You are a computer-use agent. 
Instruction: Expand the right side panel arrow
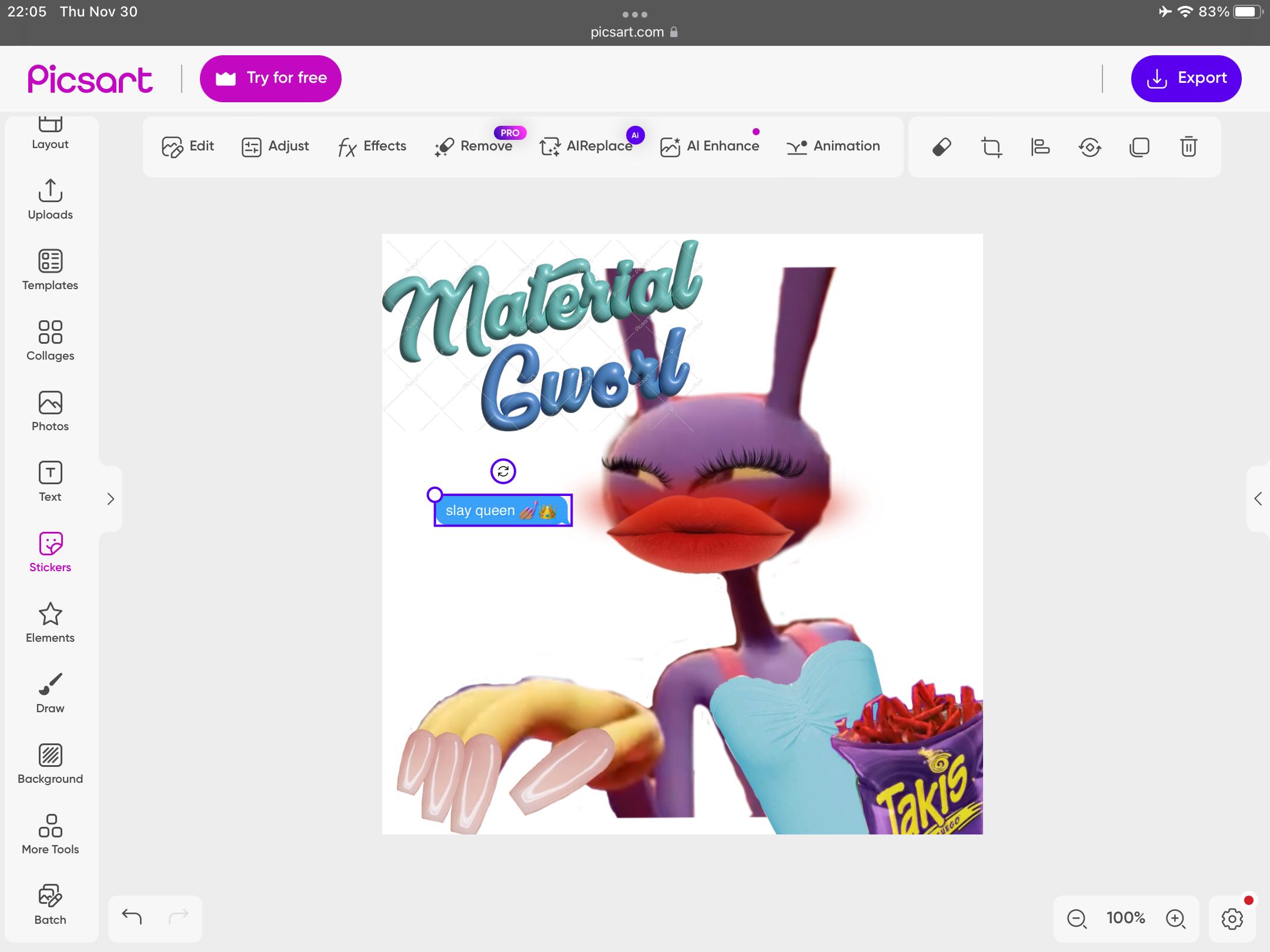pyautogui.click(x=1258, y=499)
